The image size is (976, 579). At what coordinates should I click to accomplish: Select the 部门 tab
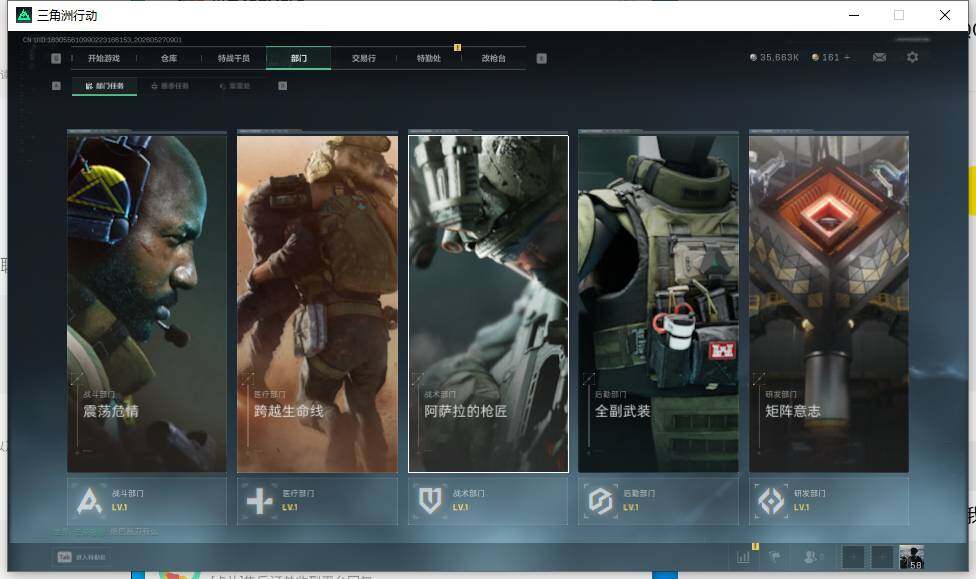click(298, 58)
